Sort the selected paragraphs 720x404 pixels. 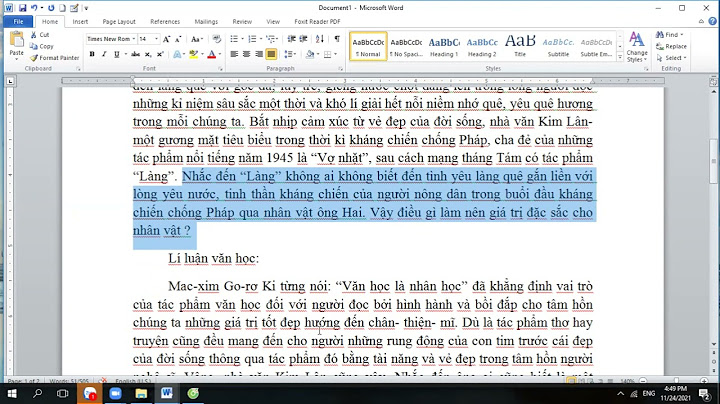click(320, 39)
